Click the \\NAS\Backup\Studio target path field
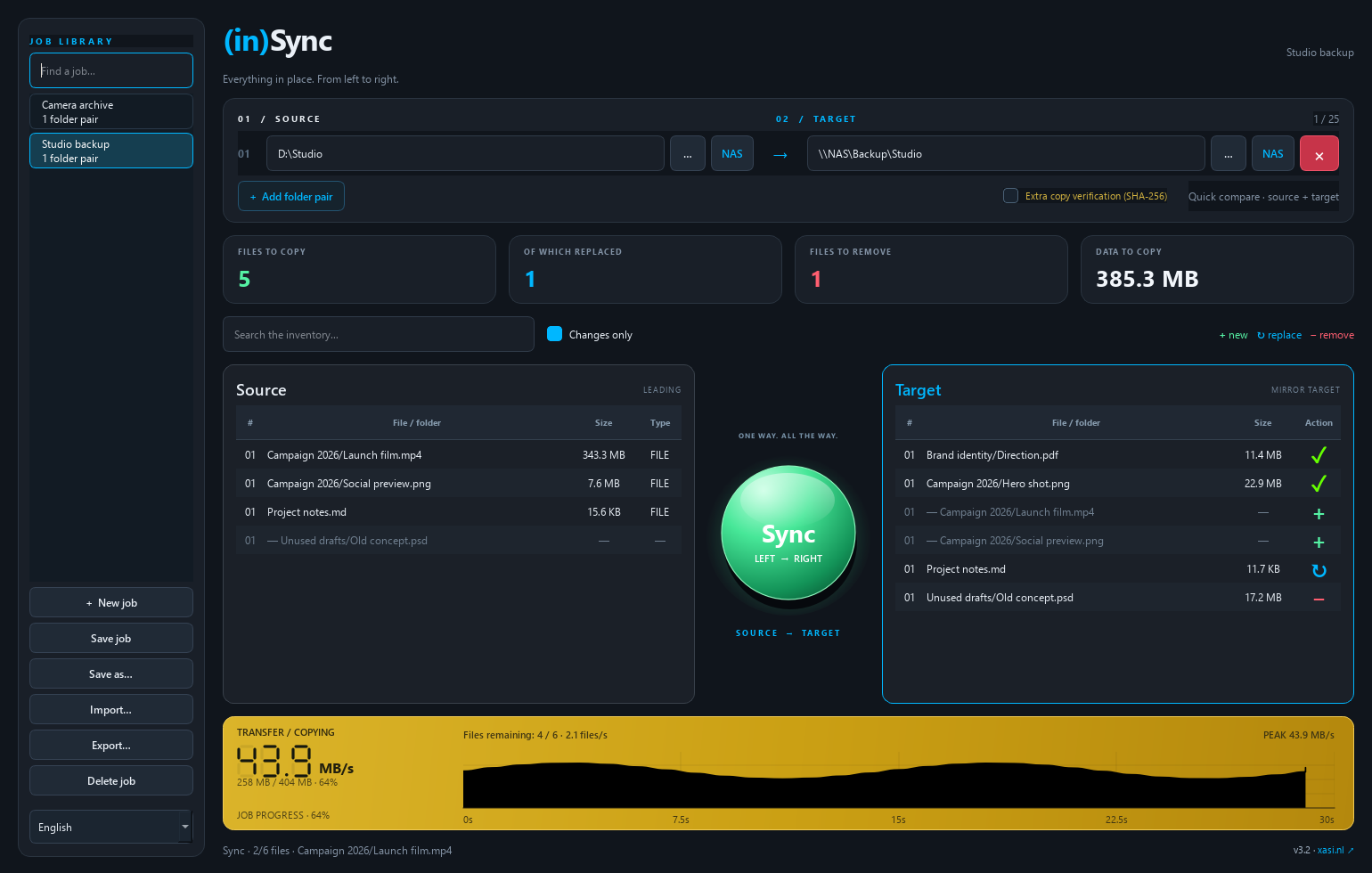 (1006, 153)
